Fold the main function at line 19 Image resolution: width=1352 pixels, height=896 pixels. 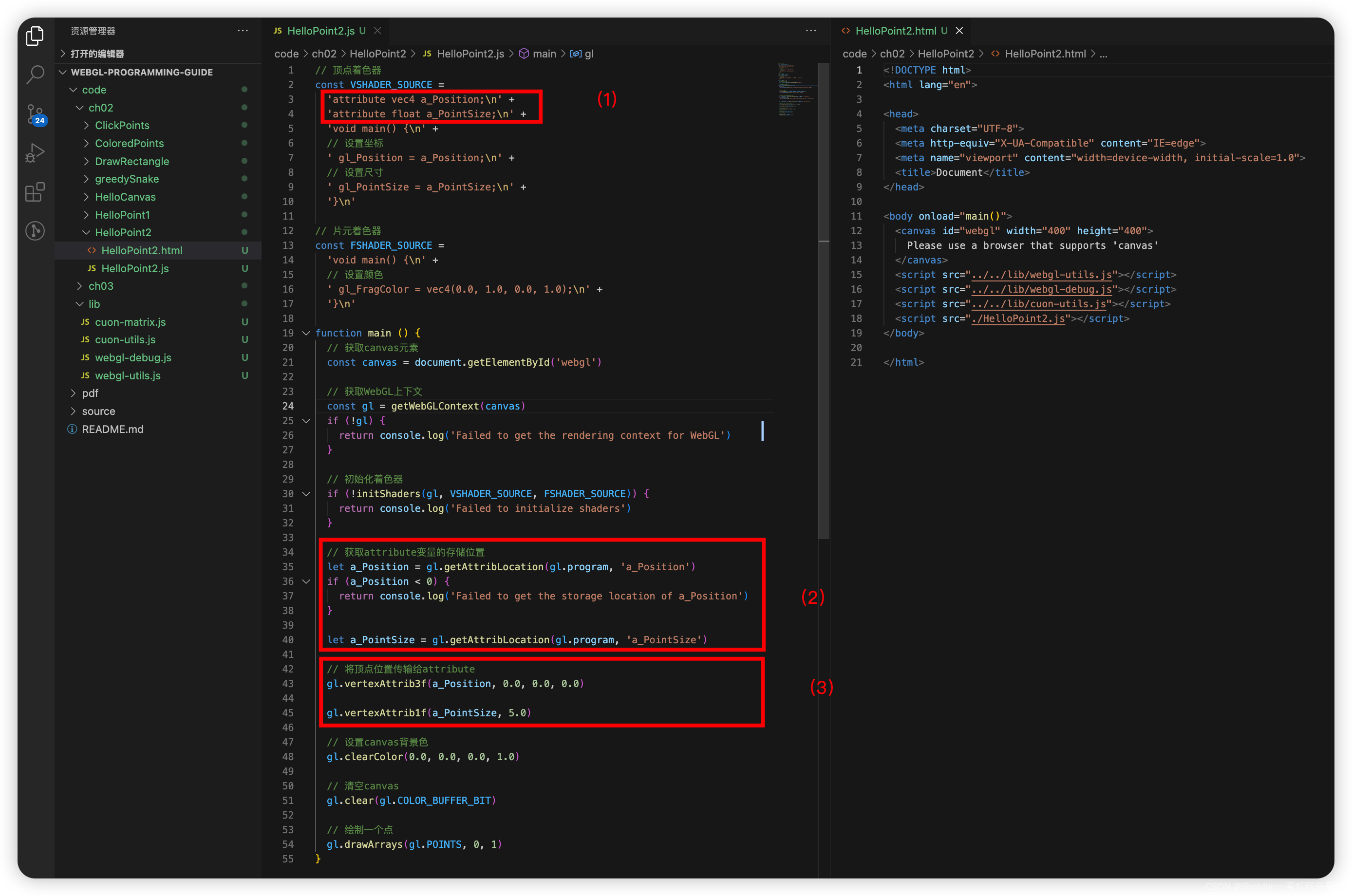306,333
